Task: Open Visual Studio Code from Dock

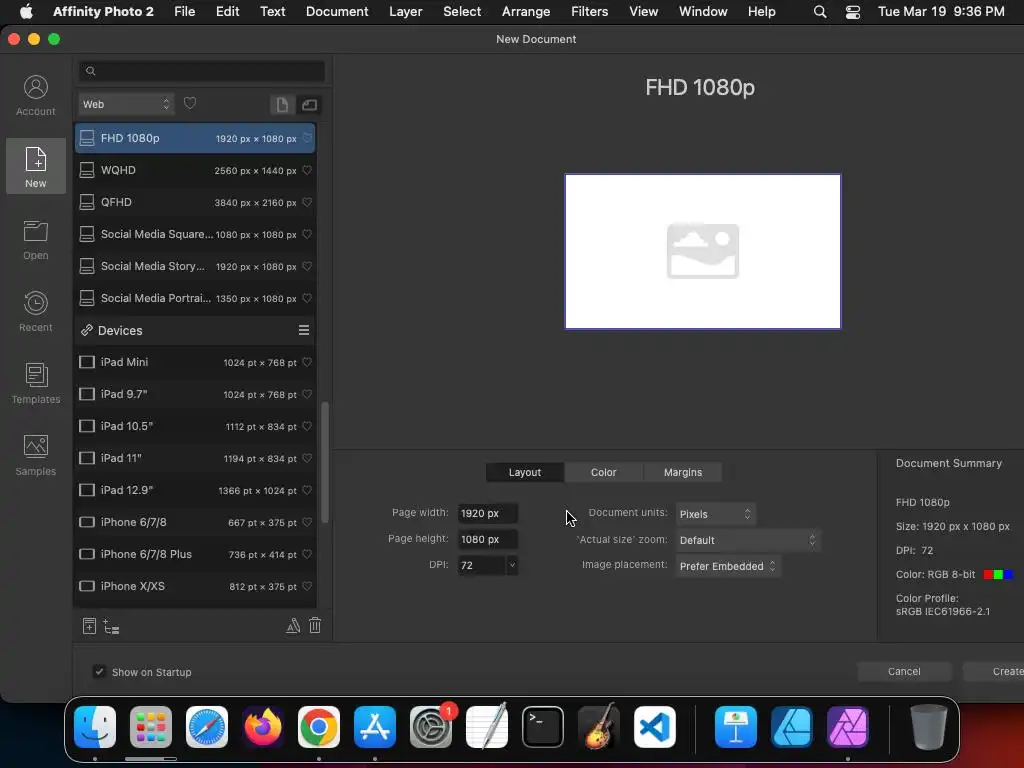Action: (654, 727)
